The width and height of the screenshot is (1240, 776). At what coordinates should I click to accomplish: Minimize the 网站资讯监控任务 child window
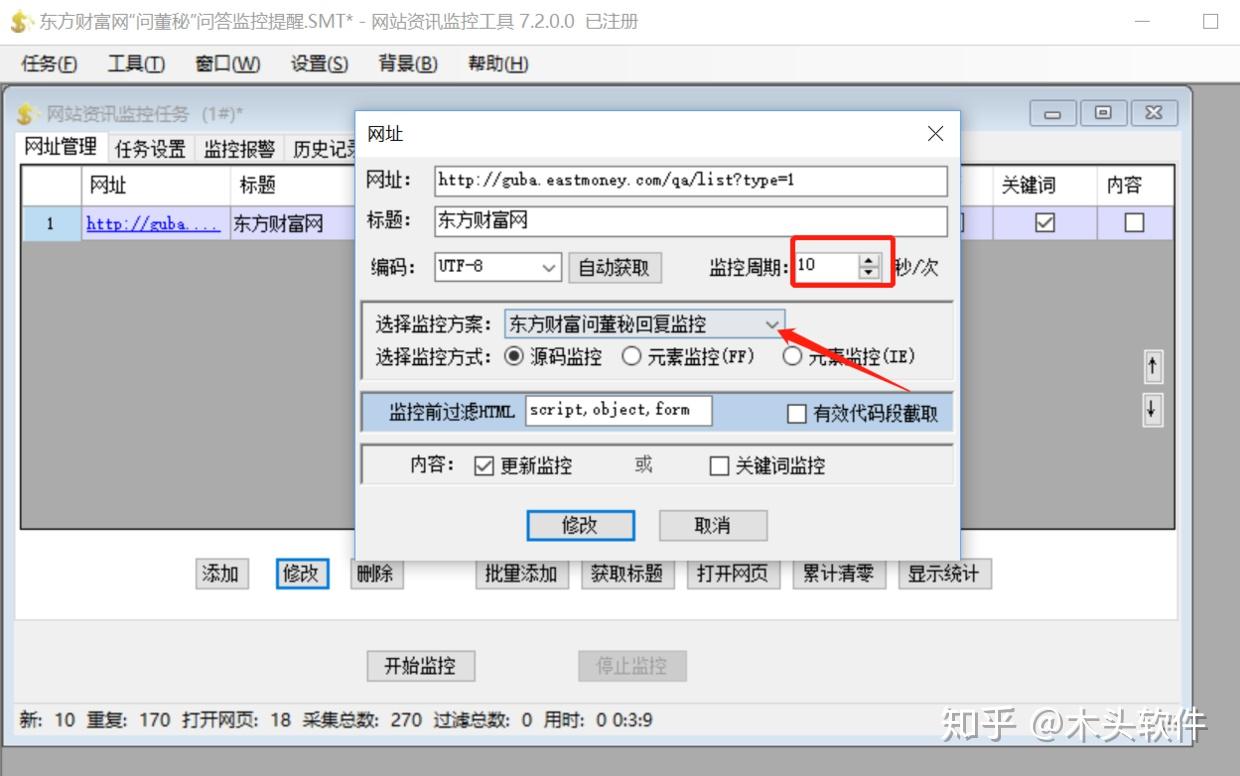click(1053, 113)
